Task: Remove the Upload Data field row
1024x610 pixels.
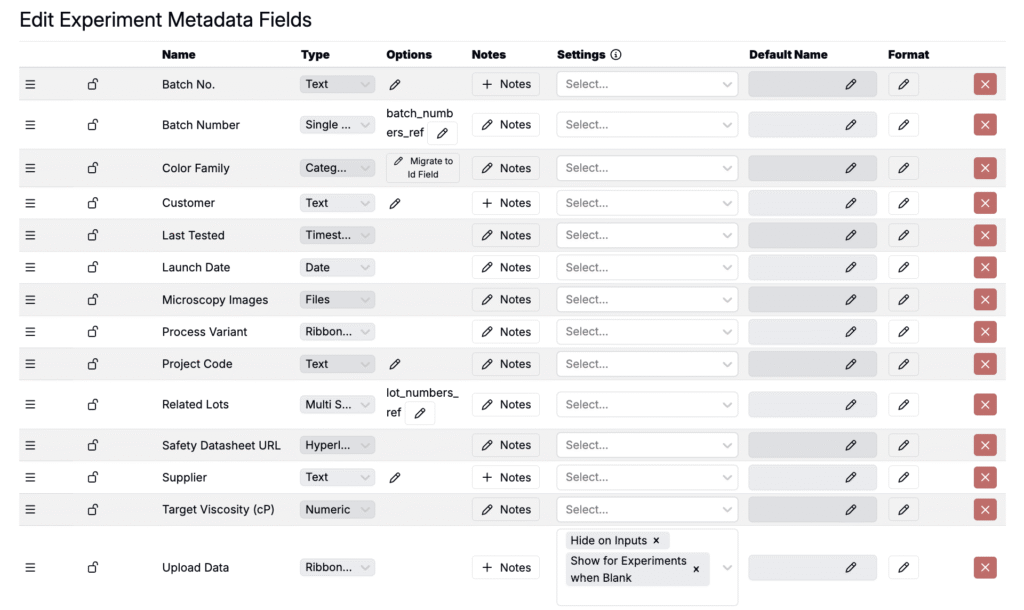Action: [x=985, y=568]
